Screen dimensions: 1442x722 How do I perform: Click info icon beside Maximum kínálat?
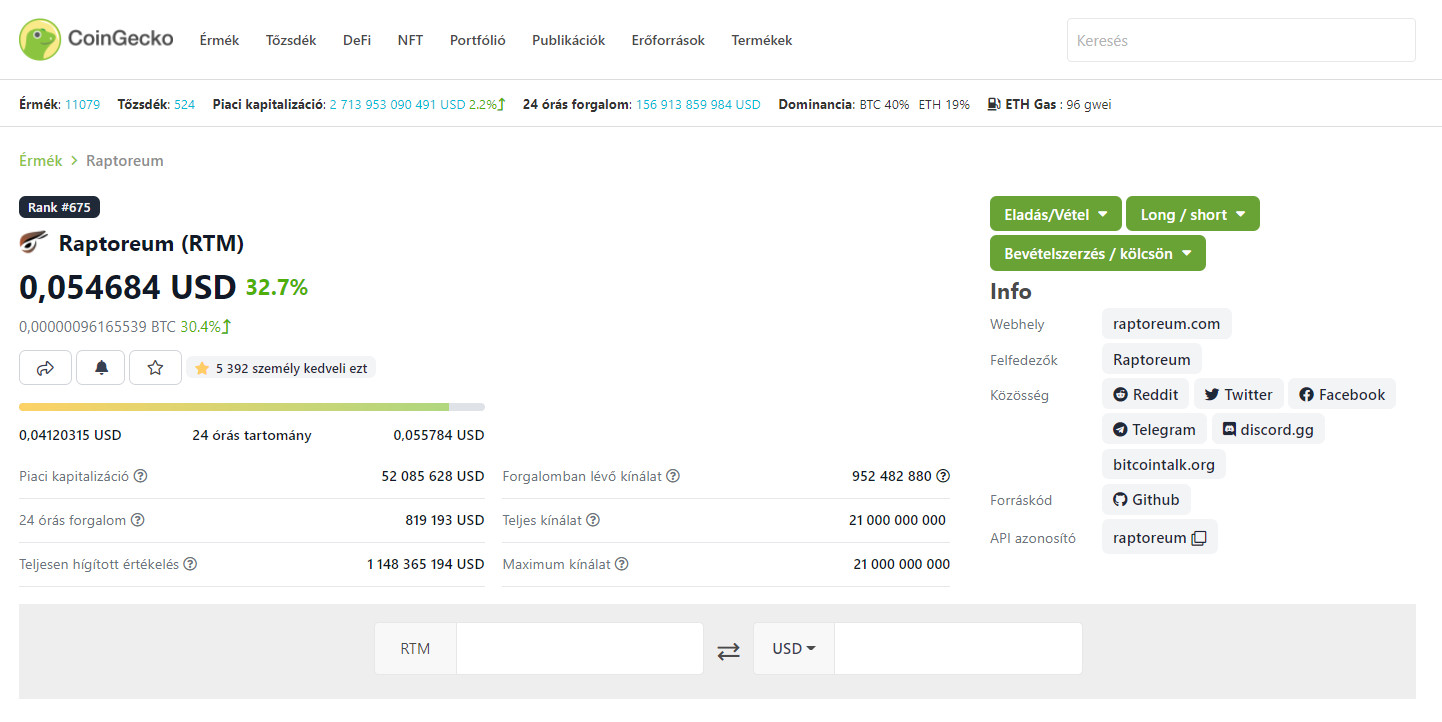point(622,564)
